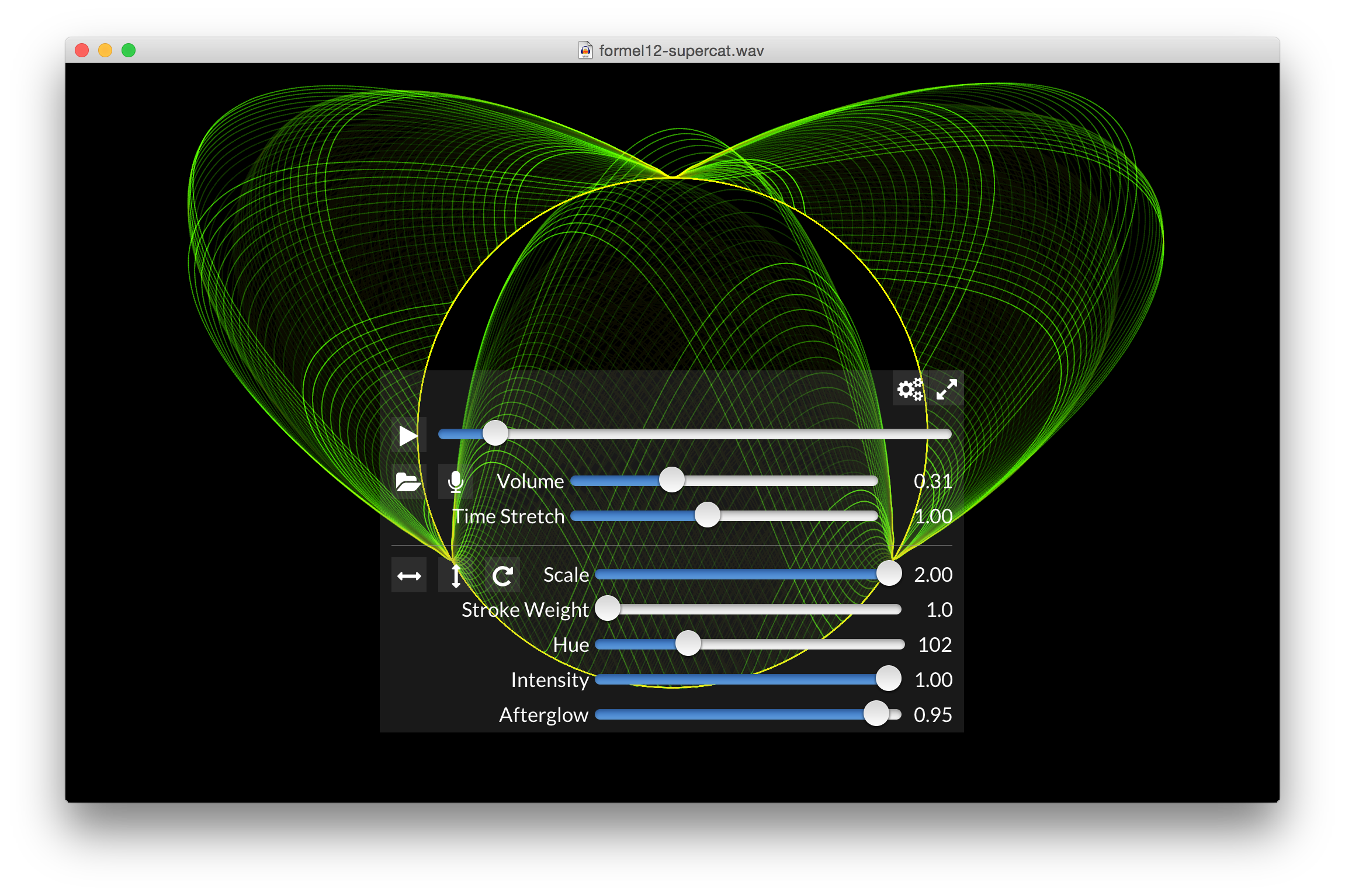Click the Time Stretch slider handle
The image size is (1345, 896).
pyautogui.click(x=707, y=515)
